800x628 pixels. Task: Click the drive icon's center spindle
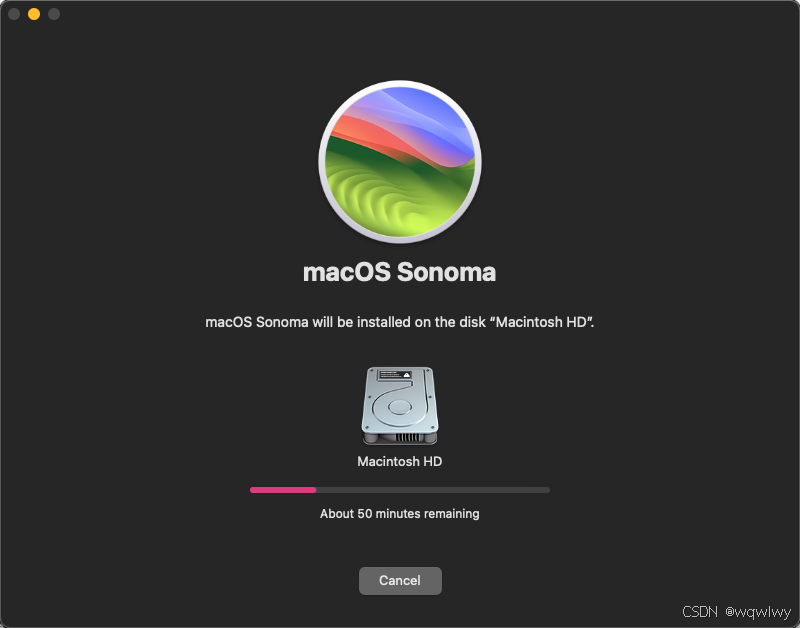pyautogui.click(x=399, y=407)
